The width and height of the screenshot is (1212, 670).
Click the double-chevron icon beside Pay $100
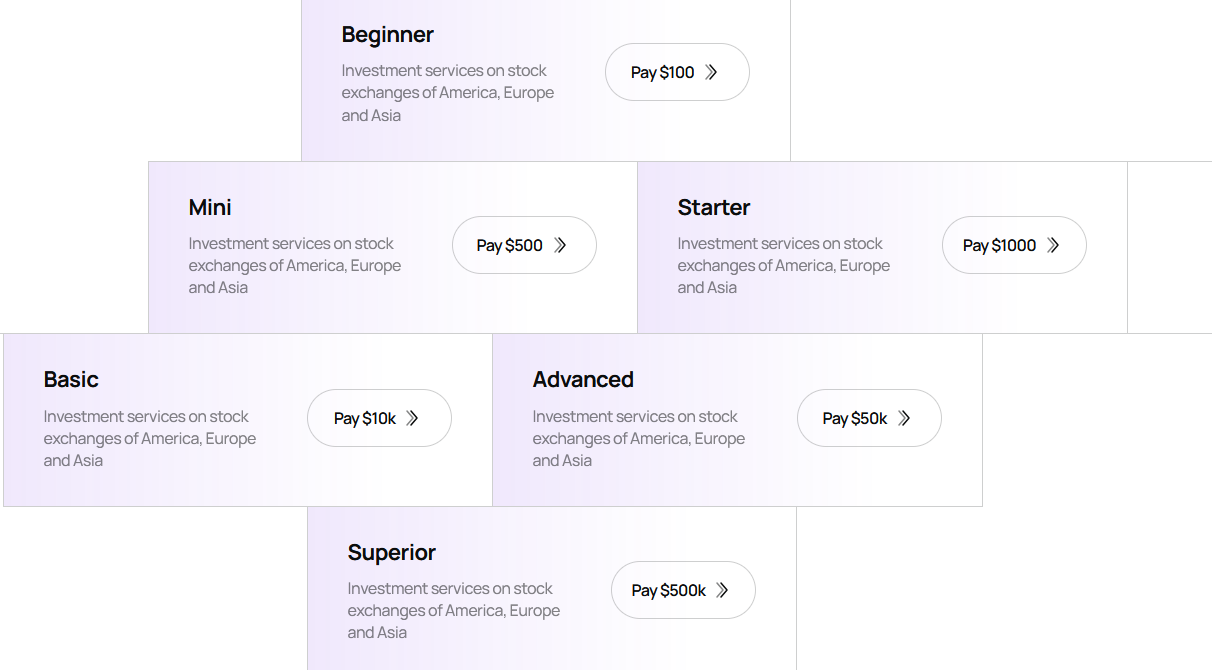tap(711, 72)
